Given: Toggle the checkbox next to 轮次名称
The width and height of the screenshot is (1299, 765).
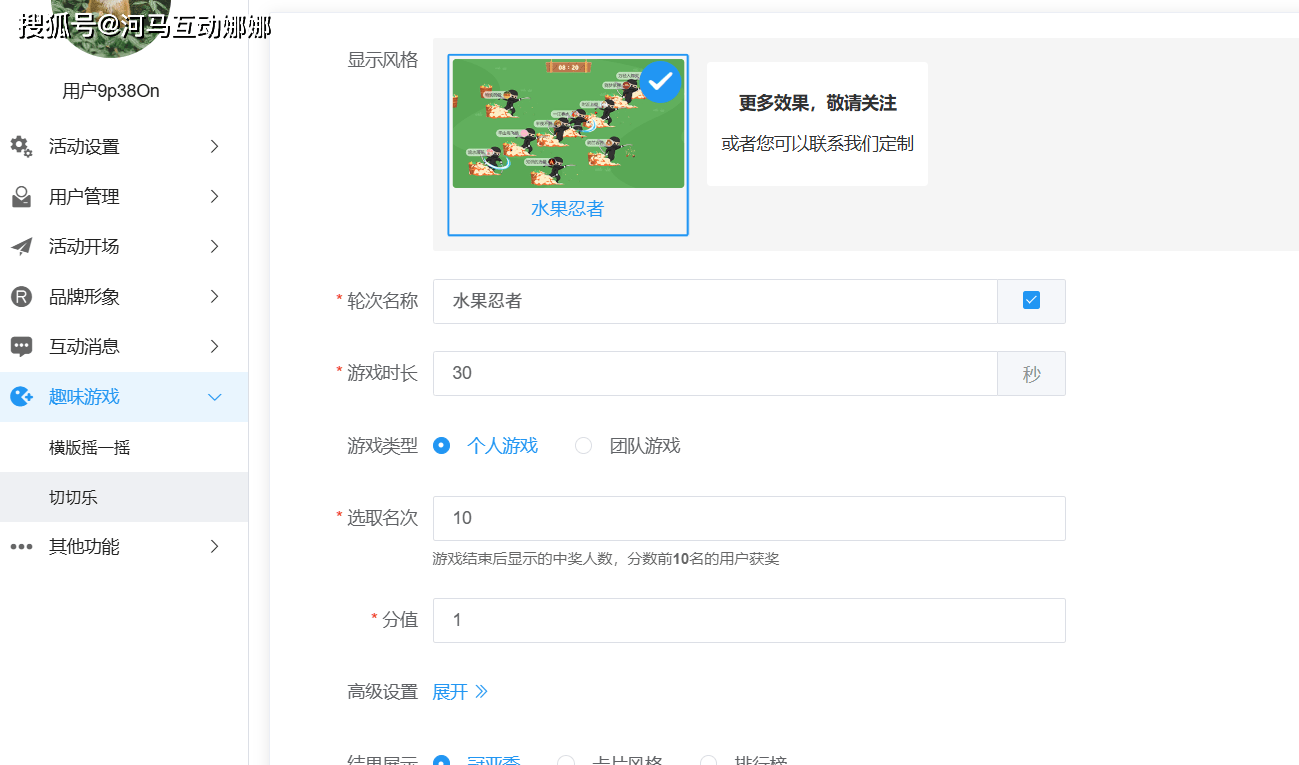Looking at the screenshot, I should tap(1031, 301).
